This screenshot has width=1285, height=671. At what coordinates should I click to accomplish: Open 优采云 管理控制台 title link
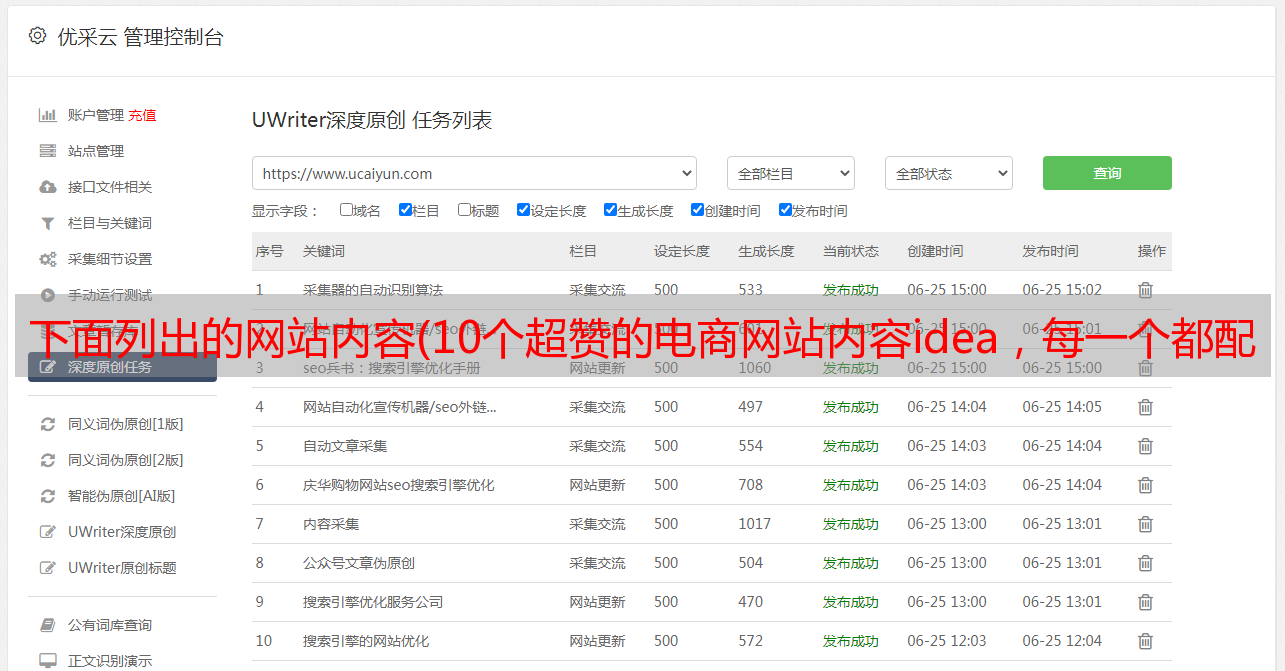point(140,37)
